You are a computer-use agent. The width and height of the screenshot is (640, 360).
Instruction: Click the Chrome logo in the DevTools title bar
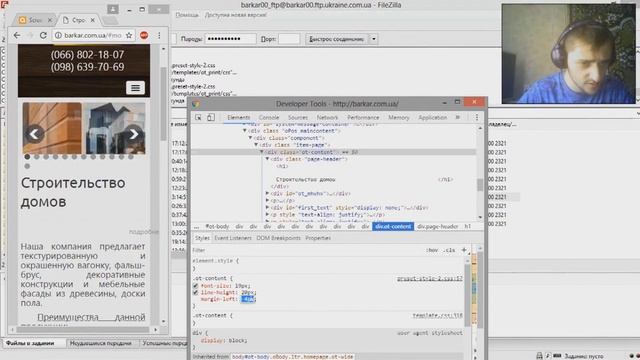[x=196, y=104]
